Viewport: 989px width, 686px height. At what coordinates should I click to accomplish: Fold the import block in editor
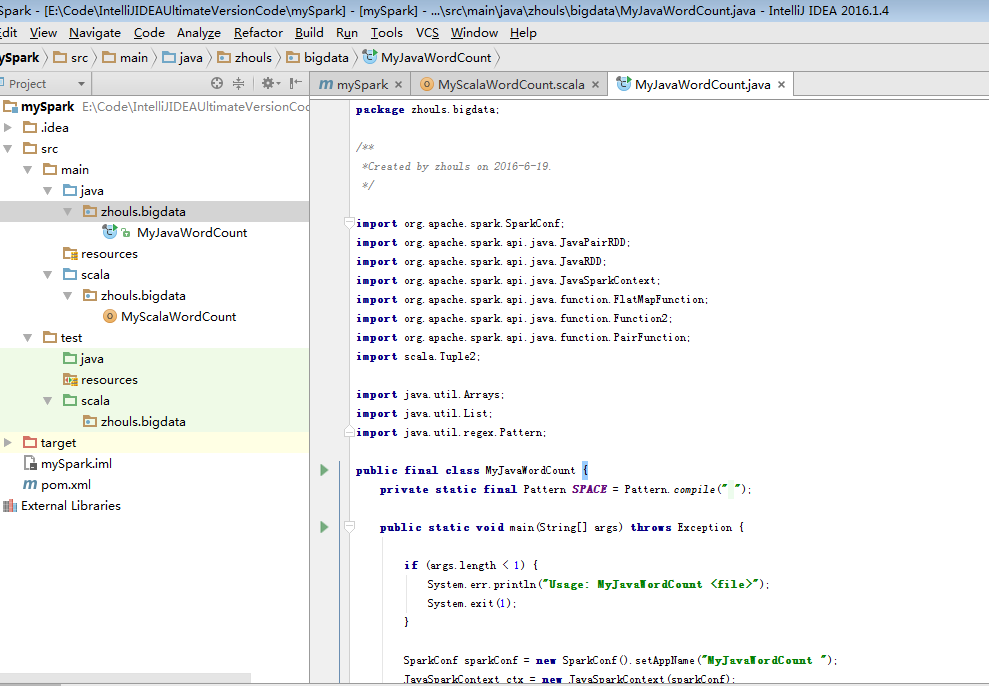[x=349, y=222]
